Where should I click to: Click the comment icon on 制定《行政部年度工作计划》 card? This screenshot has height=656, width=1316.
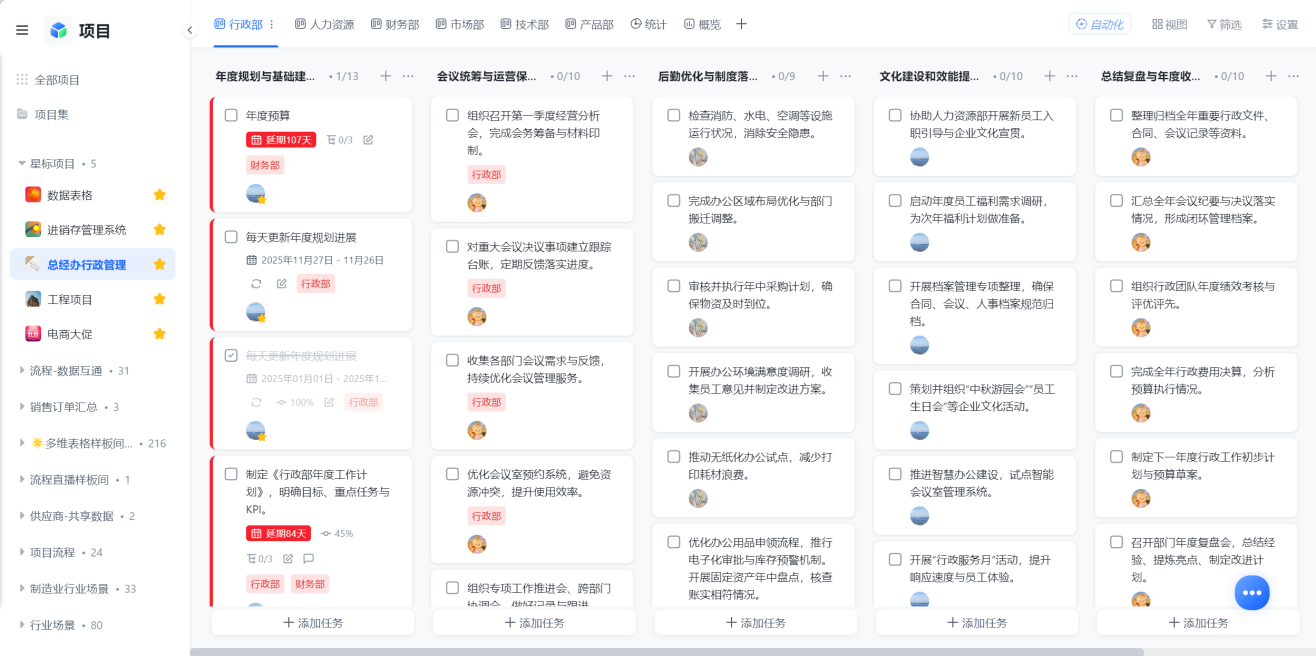pos(308,559)
